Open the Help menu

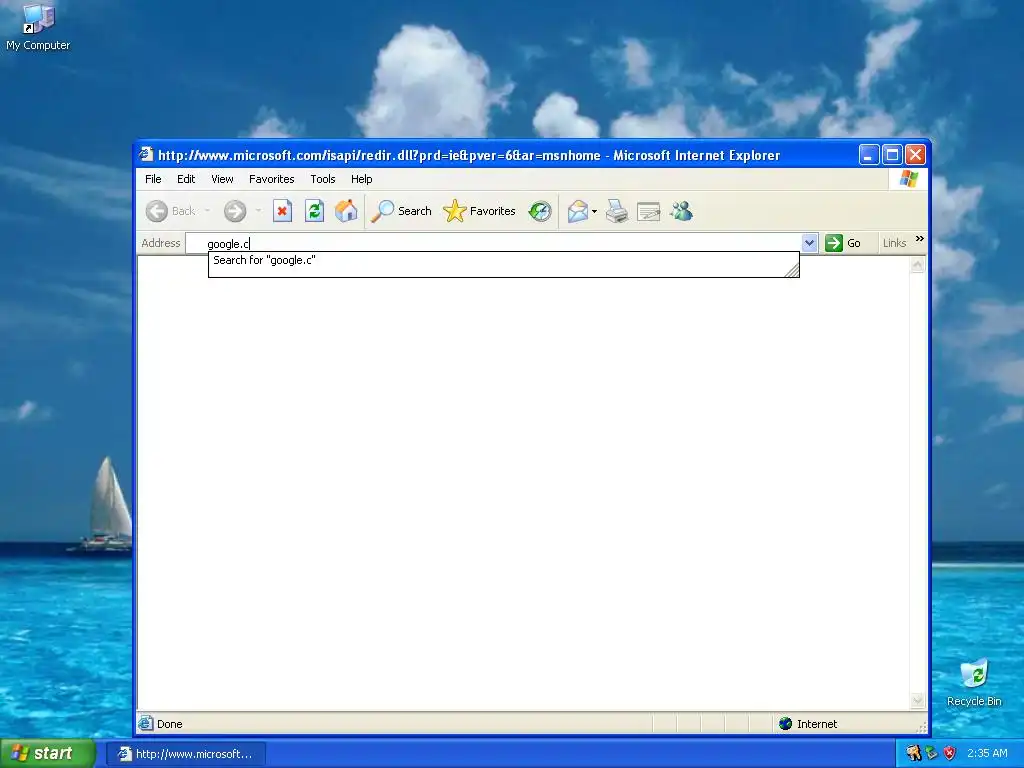tap(361, 179)
